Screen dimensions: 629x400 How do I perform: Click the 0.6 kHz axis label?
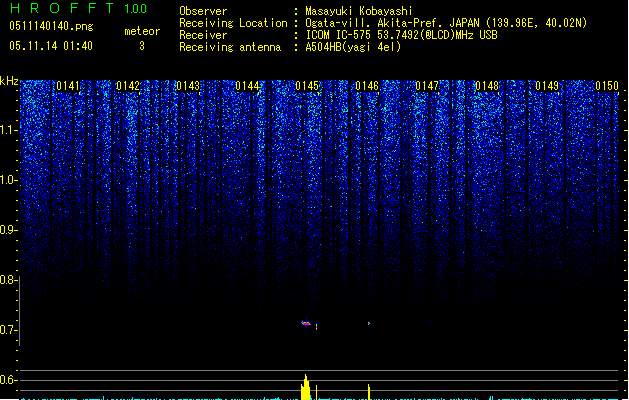(x=8, y=380)
